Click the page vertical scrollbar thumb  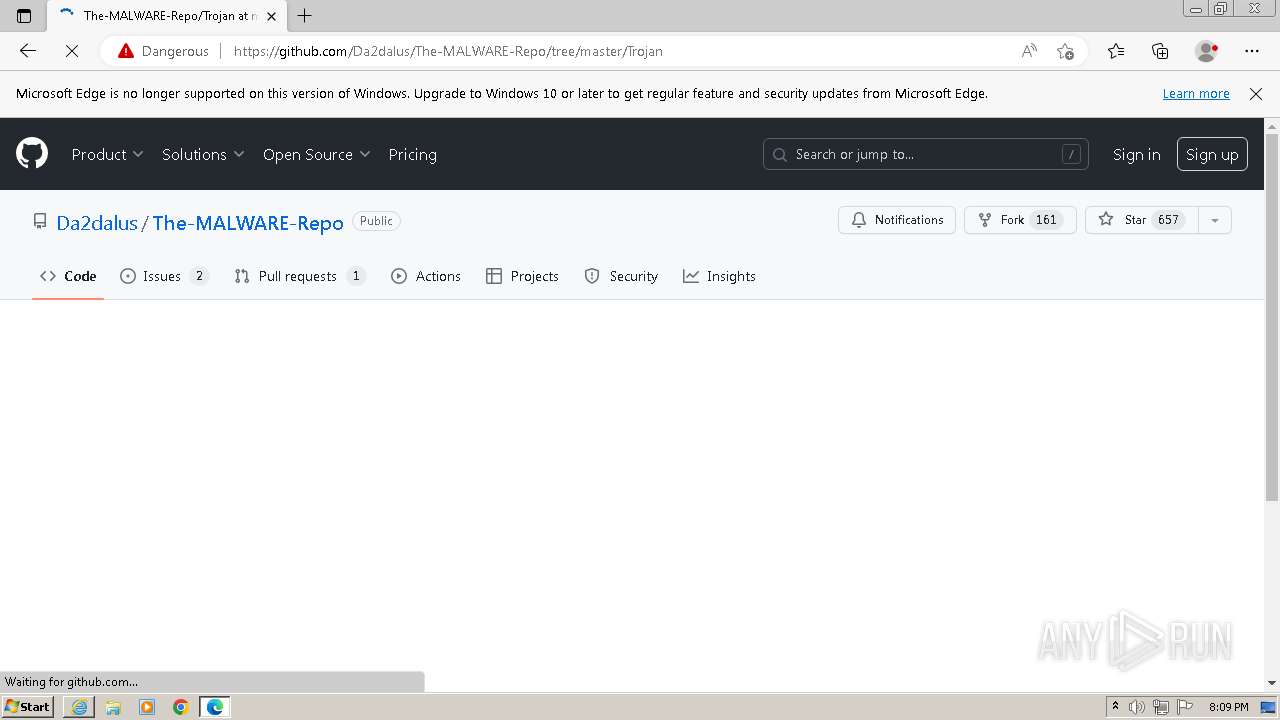click(1272, 317)
